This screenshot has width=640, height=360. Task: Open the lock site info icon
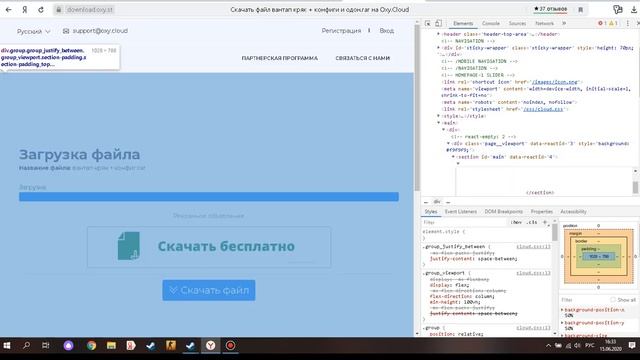click(x=59, y=10)
